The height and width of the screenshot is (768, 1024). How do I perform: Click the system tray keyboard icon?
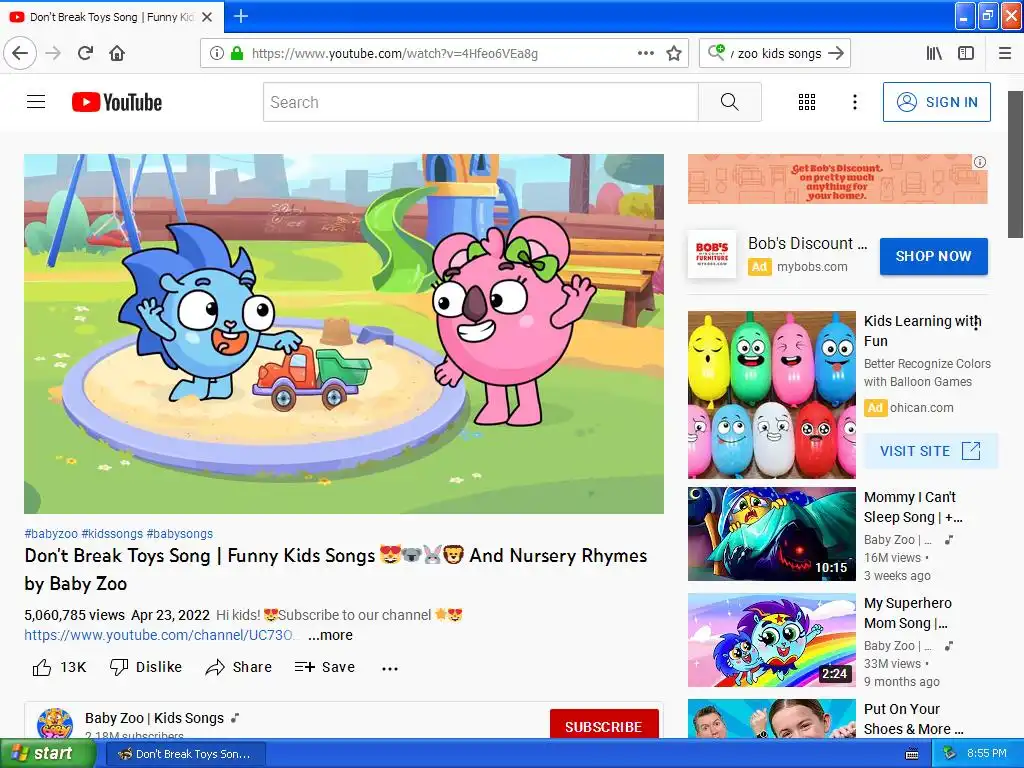pos(912,754)
